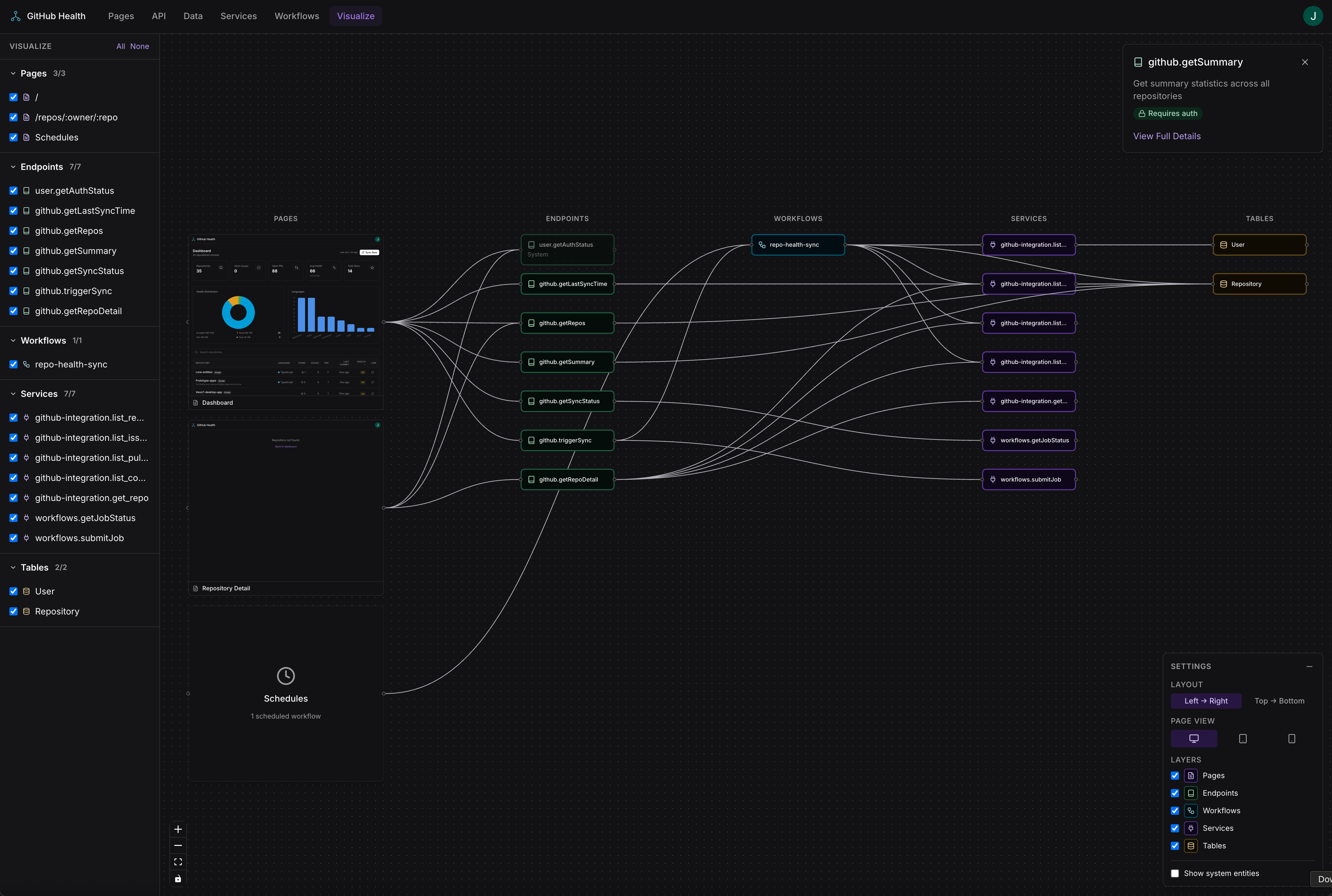Click the workflows.submitJob node plug icon

coord(992,480)
